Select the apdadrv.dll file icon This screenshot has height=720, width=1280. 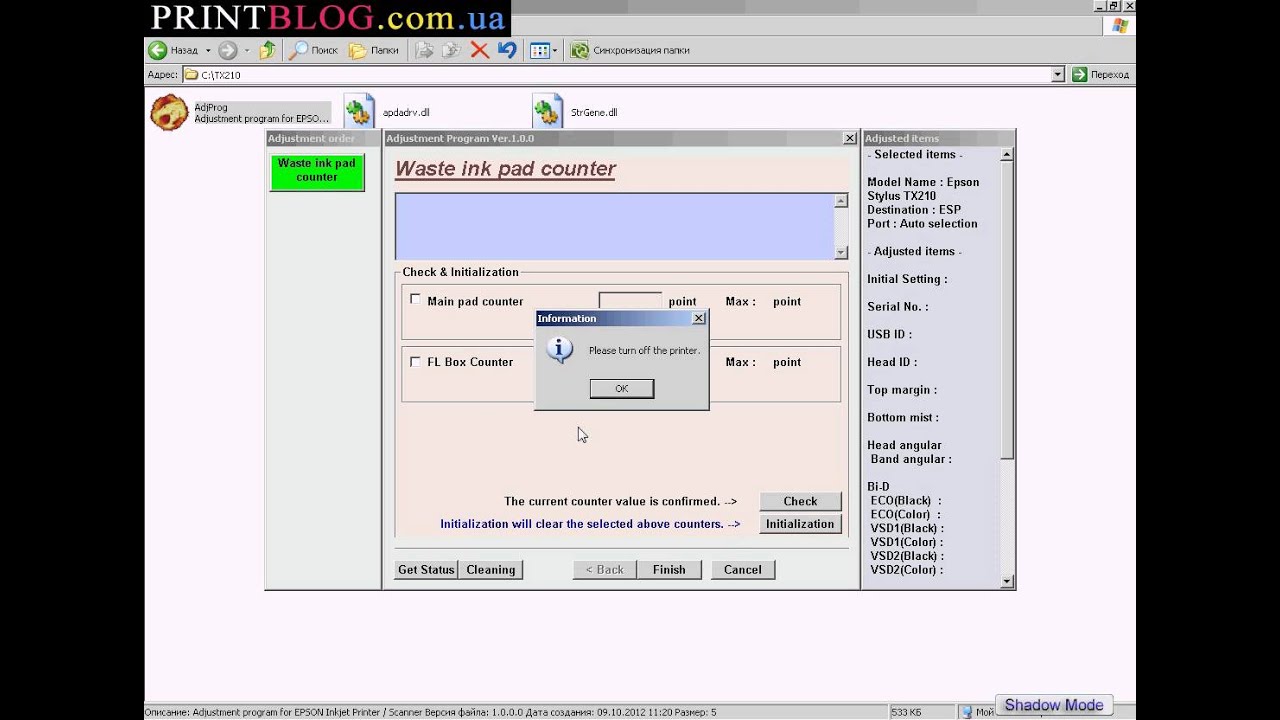pyautogui.click(x=358, y=112)
